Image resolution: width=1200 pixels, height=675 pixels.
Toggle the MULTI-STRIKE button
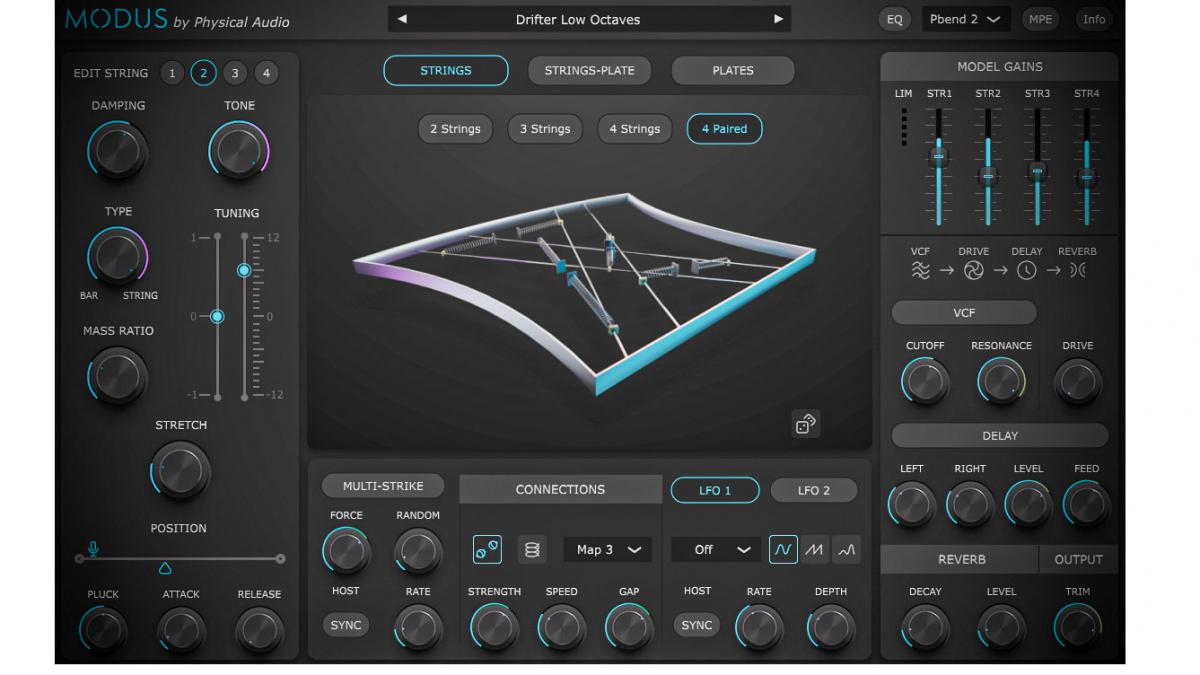383,486
